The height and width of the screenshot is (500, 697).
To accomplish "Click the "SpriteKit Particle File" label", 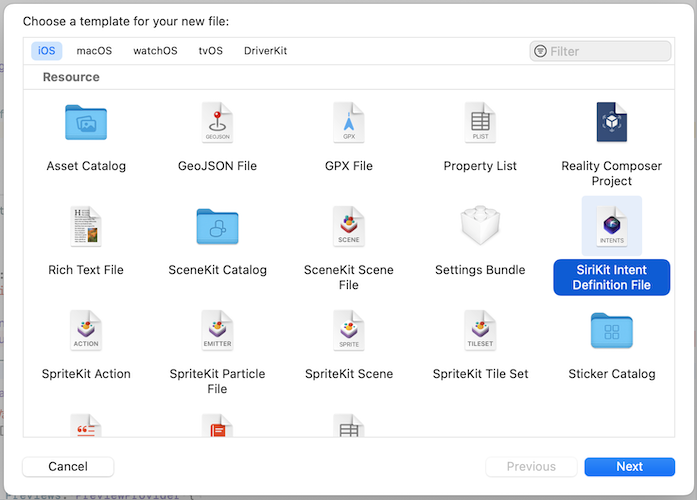I will click(x=217, y=381).
